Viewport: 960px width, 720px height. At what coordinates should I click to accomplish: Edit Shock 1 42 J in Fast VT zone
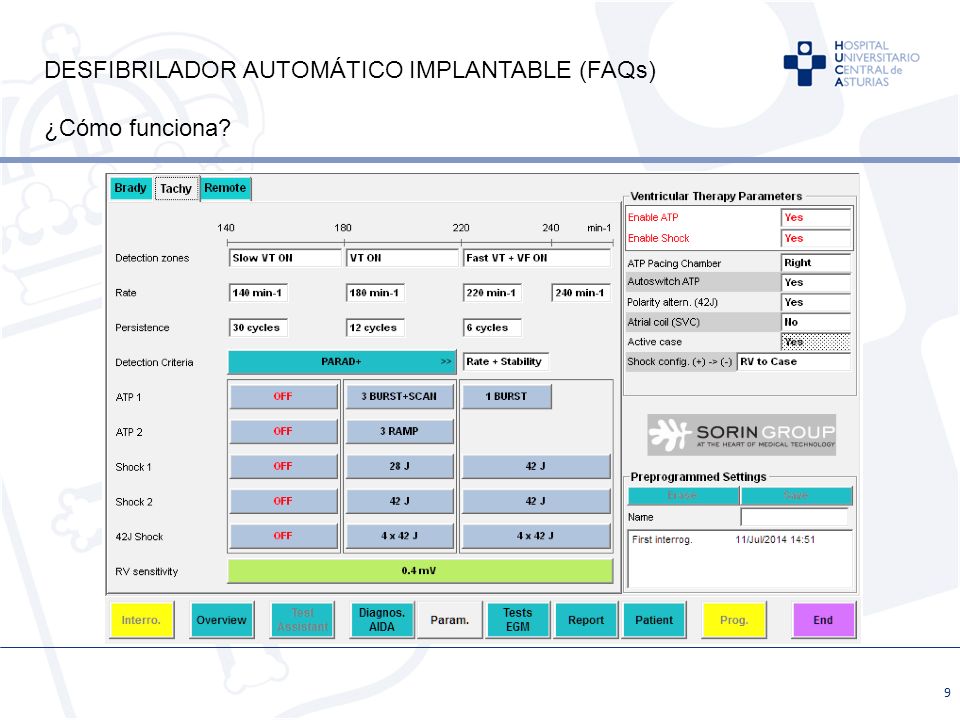[x=536, y=466]
